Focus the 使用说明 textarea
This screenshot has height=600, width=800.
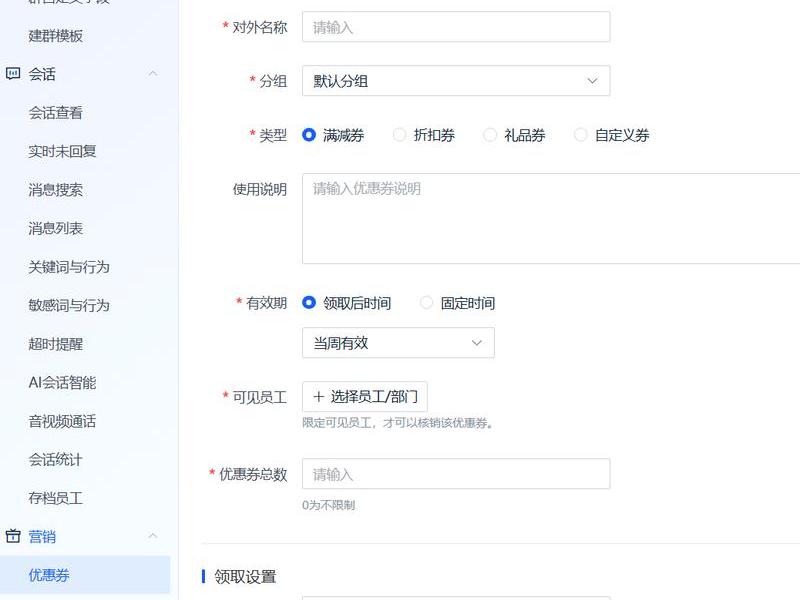pos(551,218)
